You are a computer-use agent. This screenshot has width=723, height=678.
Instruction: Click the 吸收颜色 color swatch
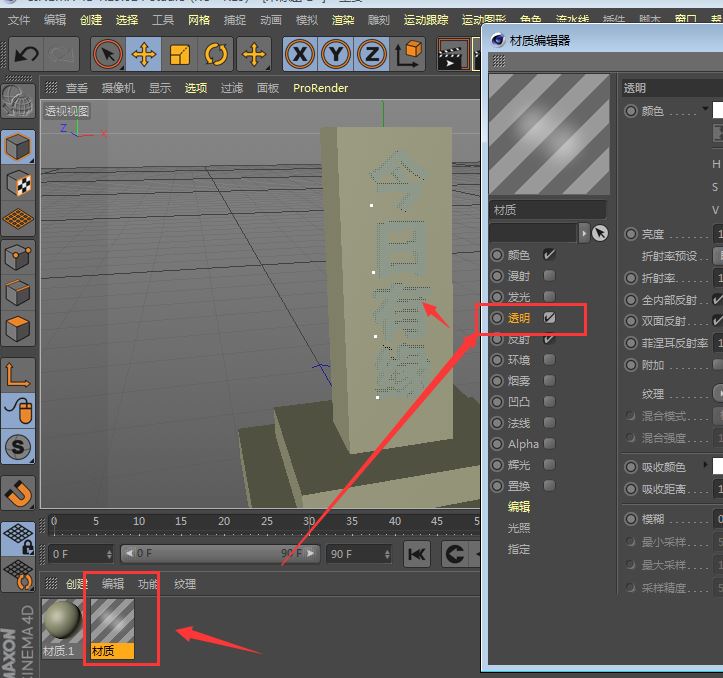click(x=717, y=466)
